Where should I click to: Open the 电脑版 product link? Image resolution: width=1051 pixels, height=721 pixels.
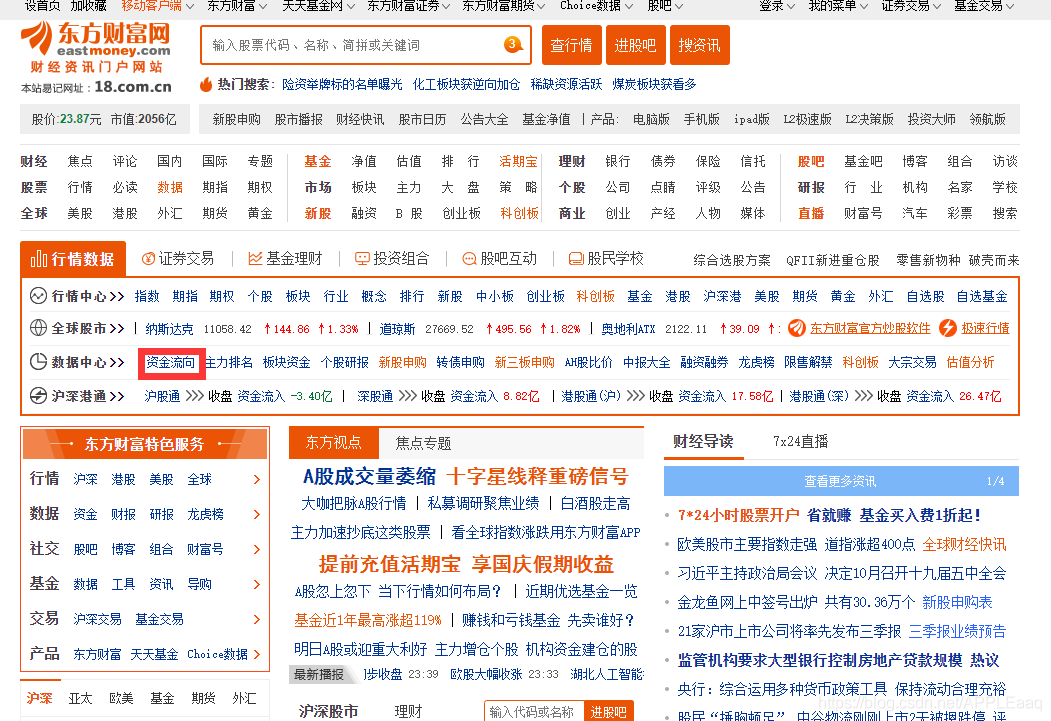point(651,119)
